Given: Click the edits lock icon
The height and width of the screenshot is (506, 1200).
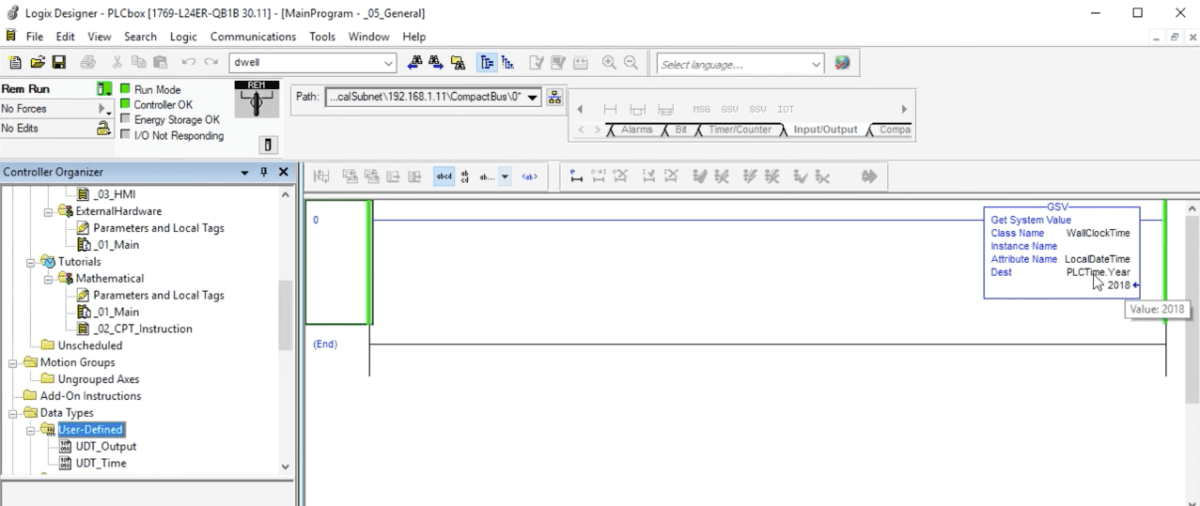Looking at the screenshot, I should 104,128.
